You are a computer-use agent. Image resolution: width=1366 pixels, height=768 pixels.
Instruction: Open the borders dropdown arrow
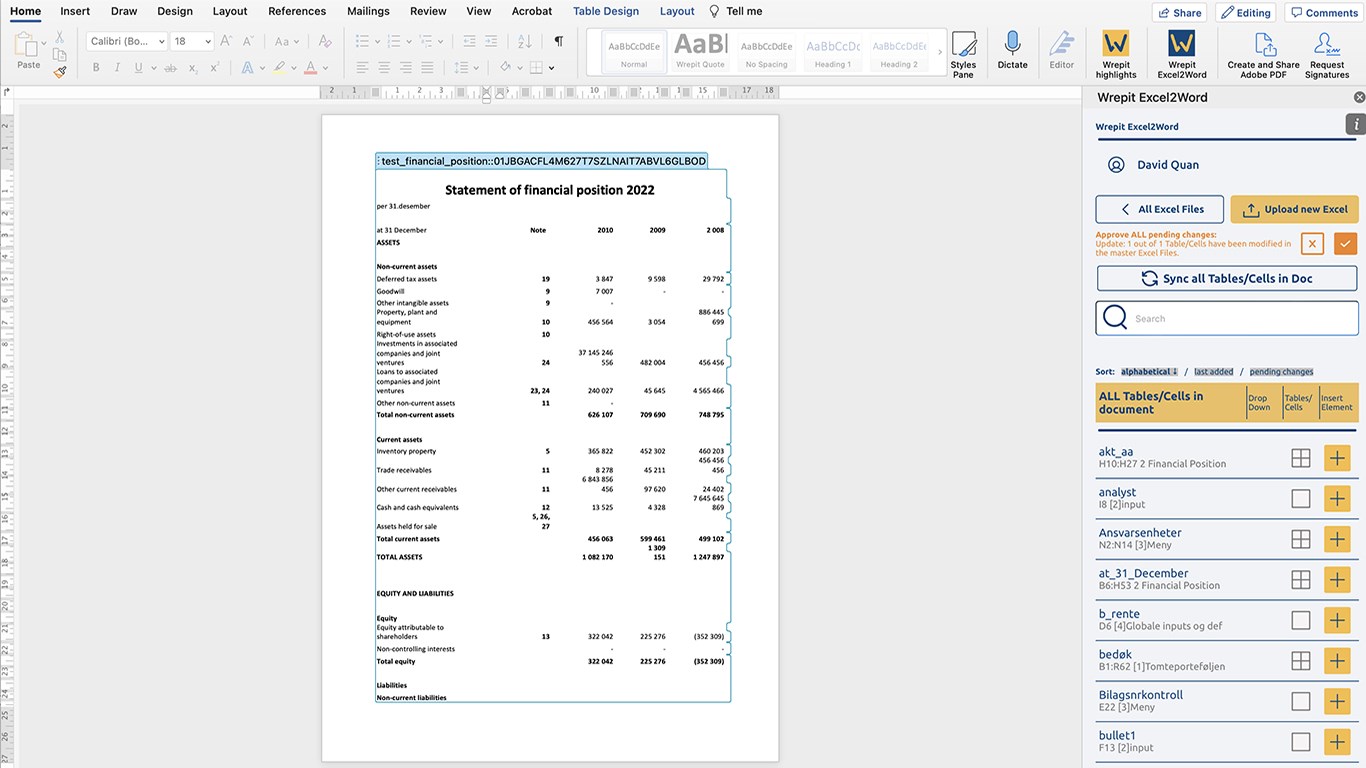pyautogui.click(x=553, y=68)
